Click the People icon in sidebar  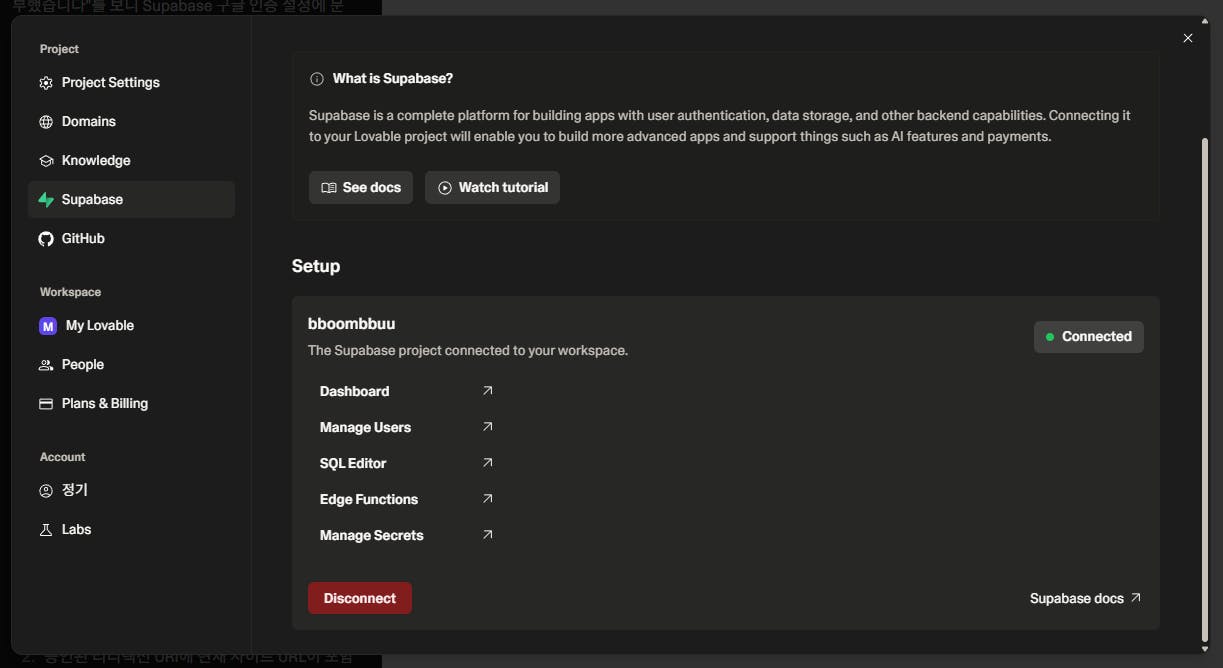pos(46,365)
